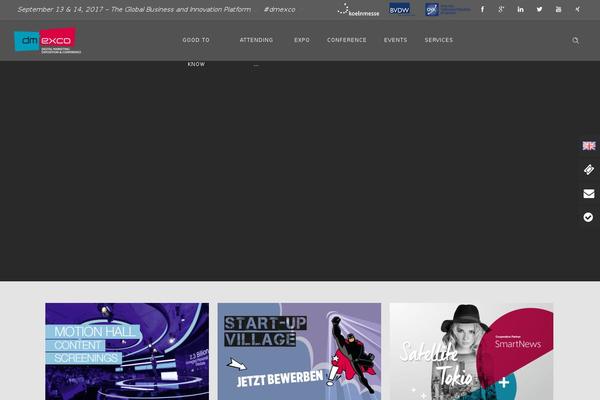Open the EXPO menu

click(x=302, y=40)
